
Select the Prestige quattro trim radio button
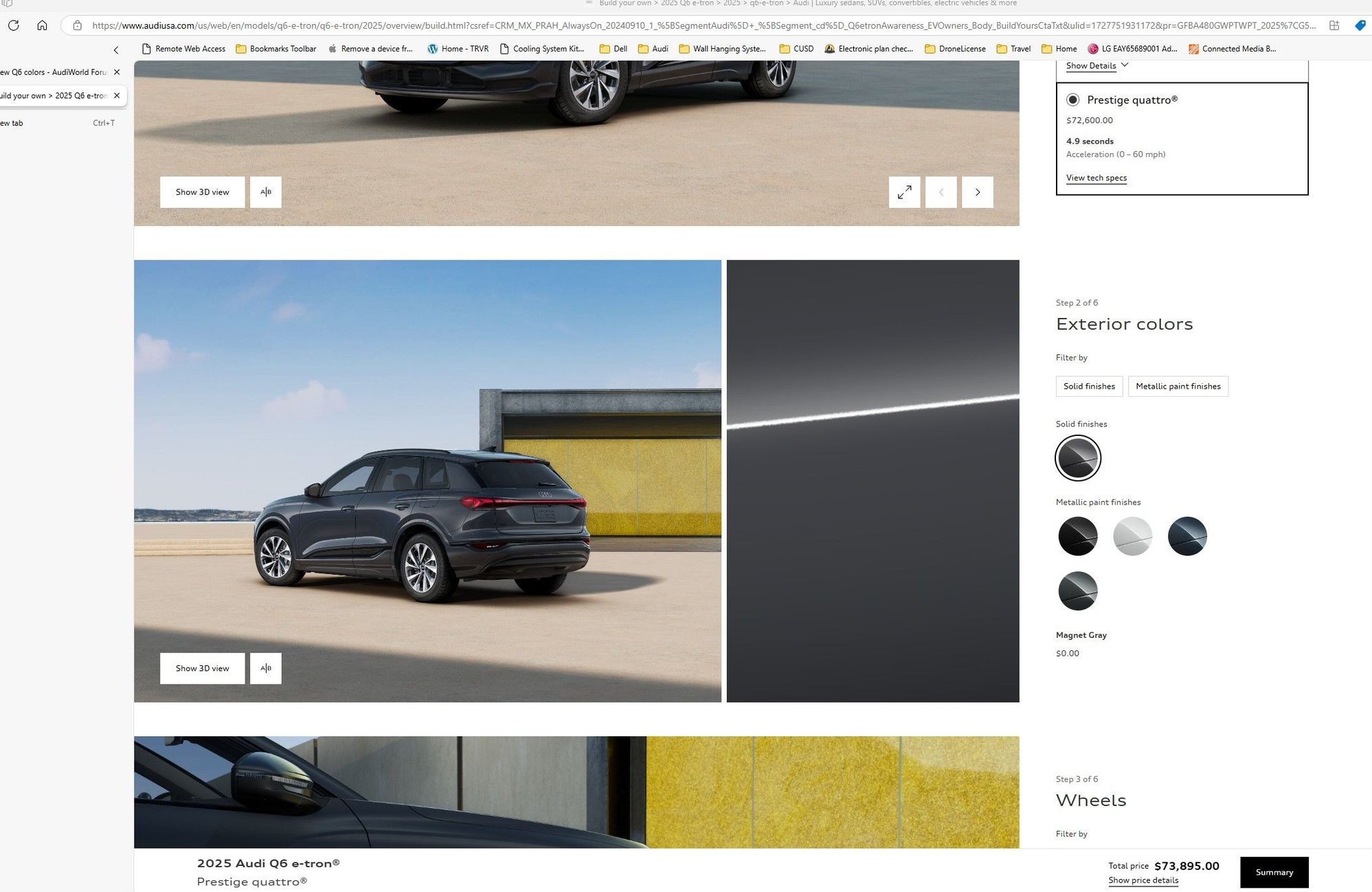click(1072, 100)
